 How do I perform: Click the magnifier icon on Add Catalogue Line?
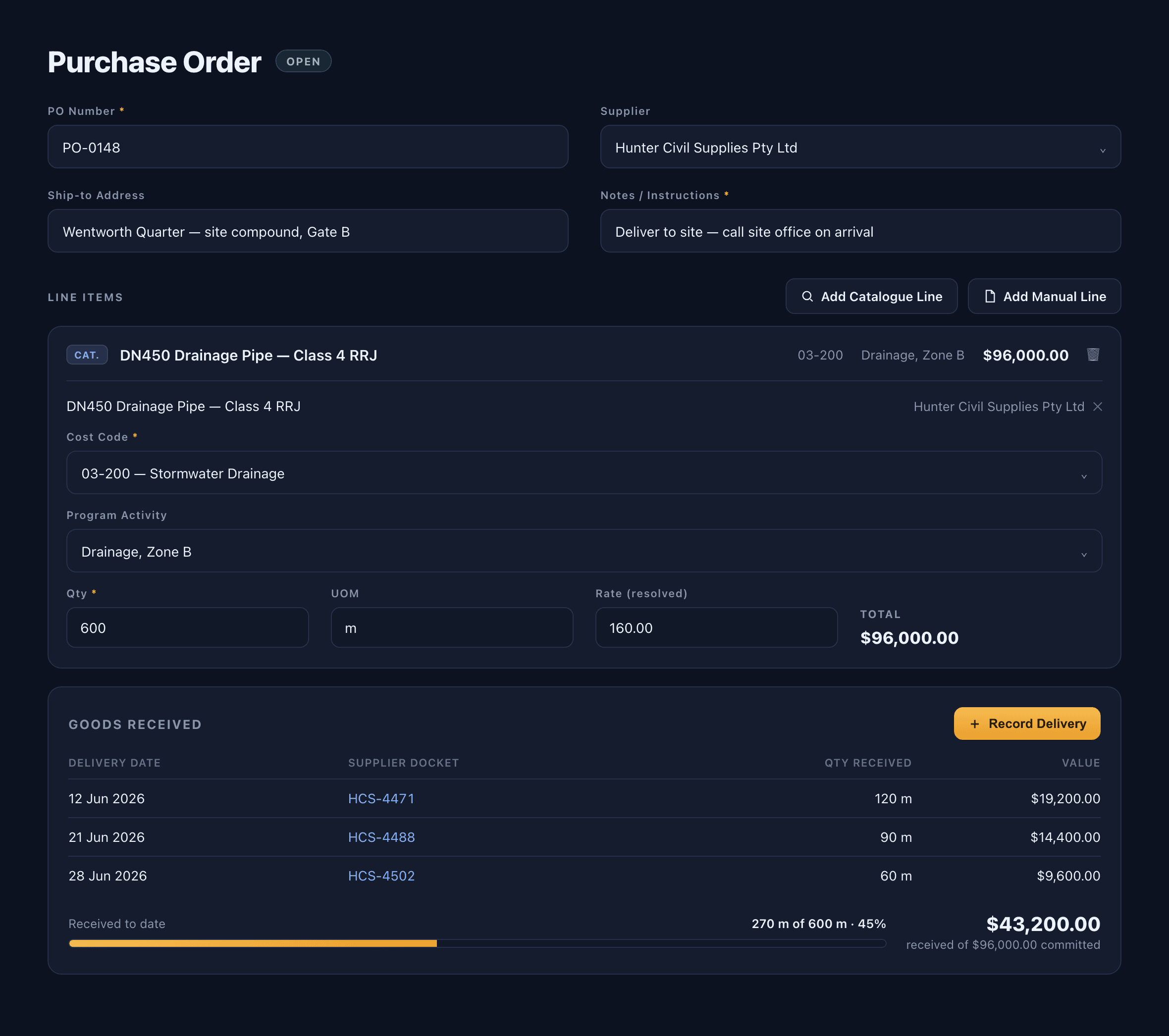[x=807, y=296]
